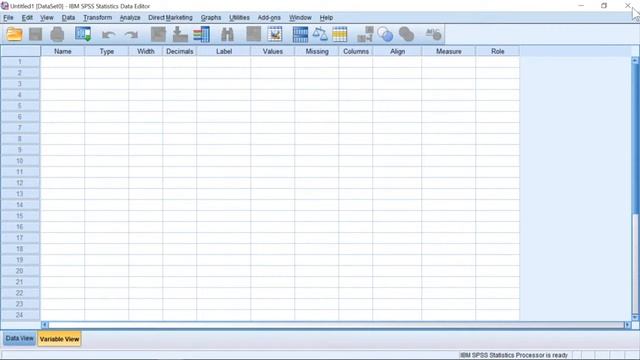Open the Add-ons menu
Screen dimensions: 640x360
[269, 18]
